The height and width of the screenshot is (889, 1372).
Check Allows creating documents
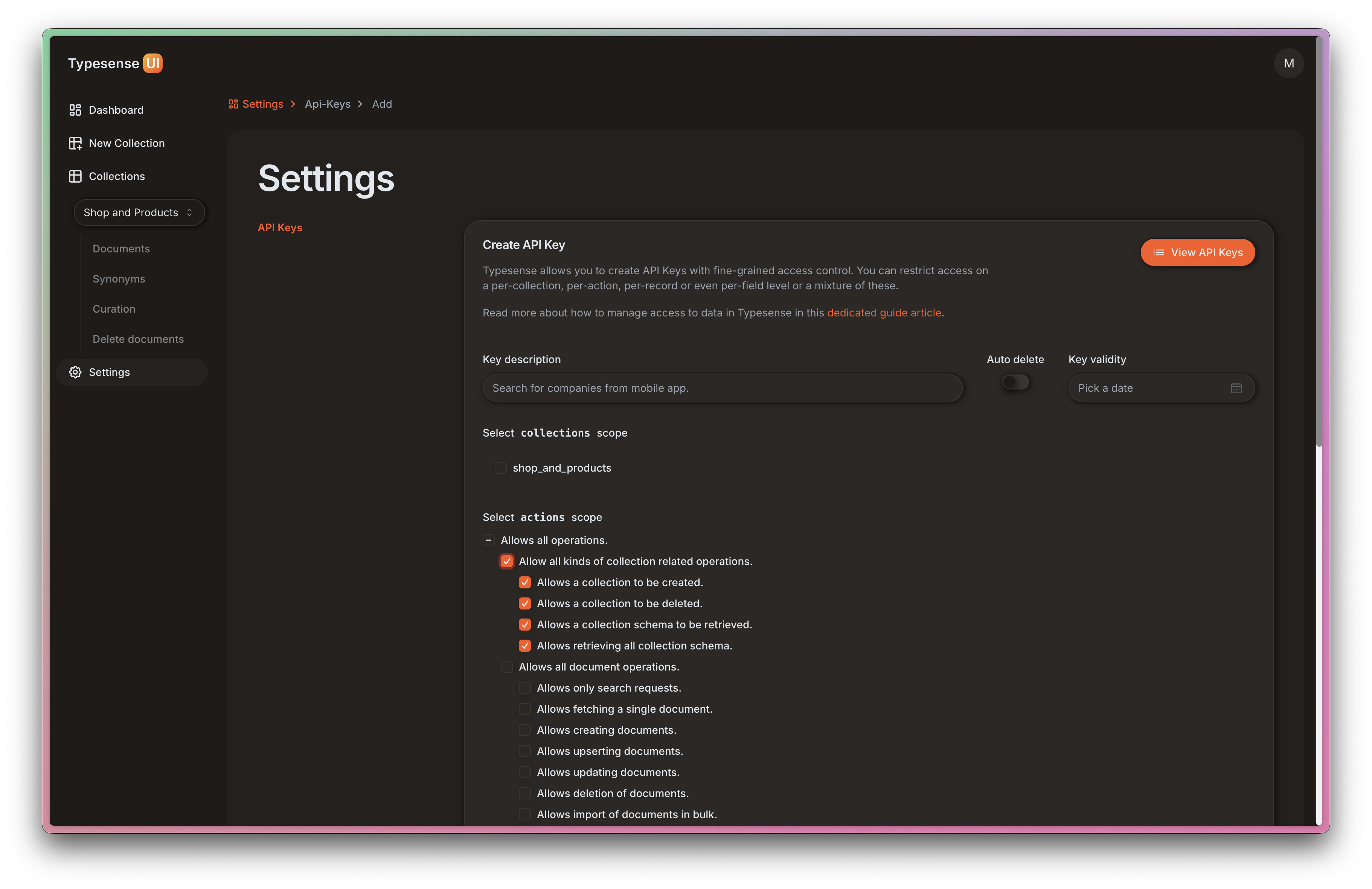(x=524, y=730)
